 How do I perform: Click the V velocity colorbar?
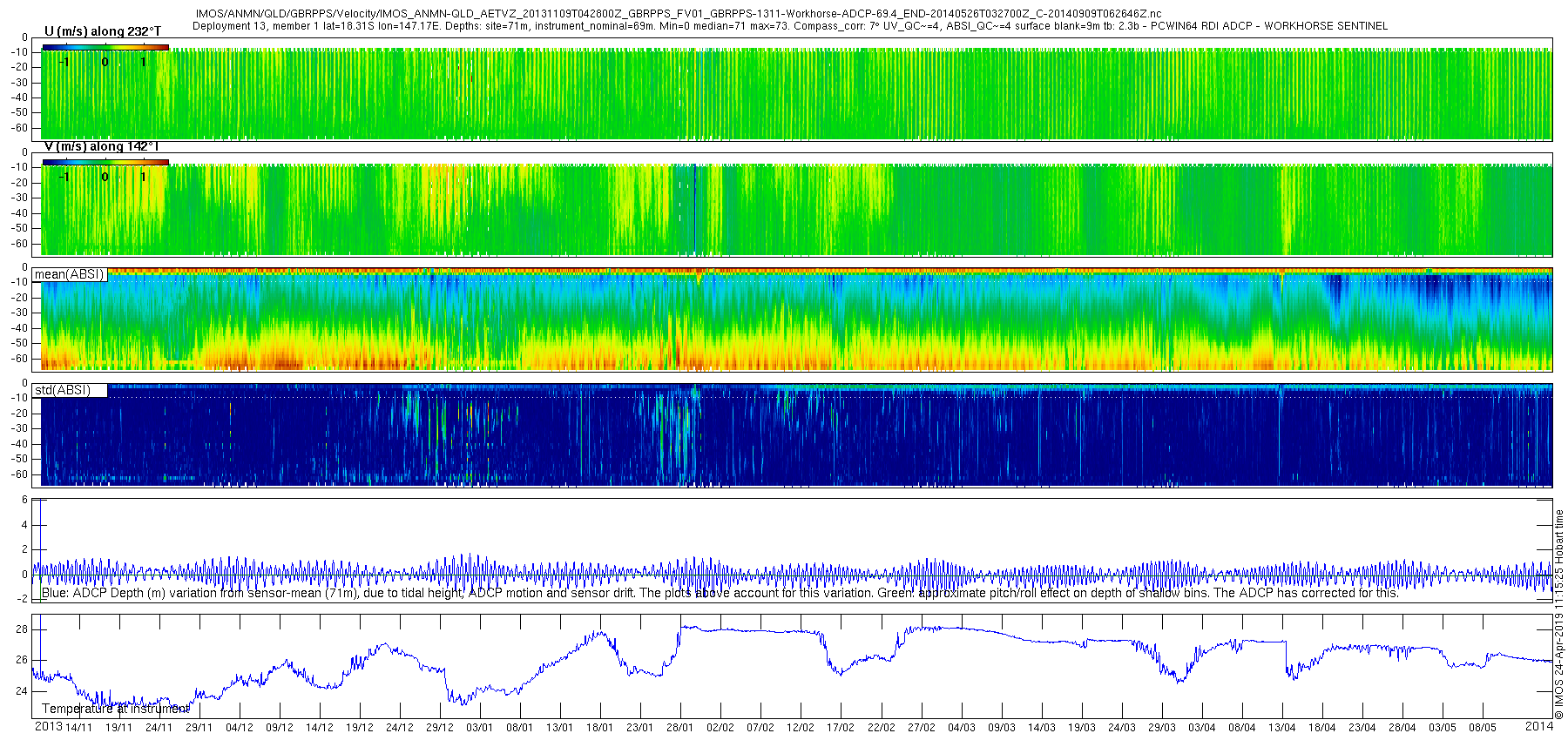105,162
